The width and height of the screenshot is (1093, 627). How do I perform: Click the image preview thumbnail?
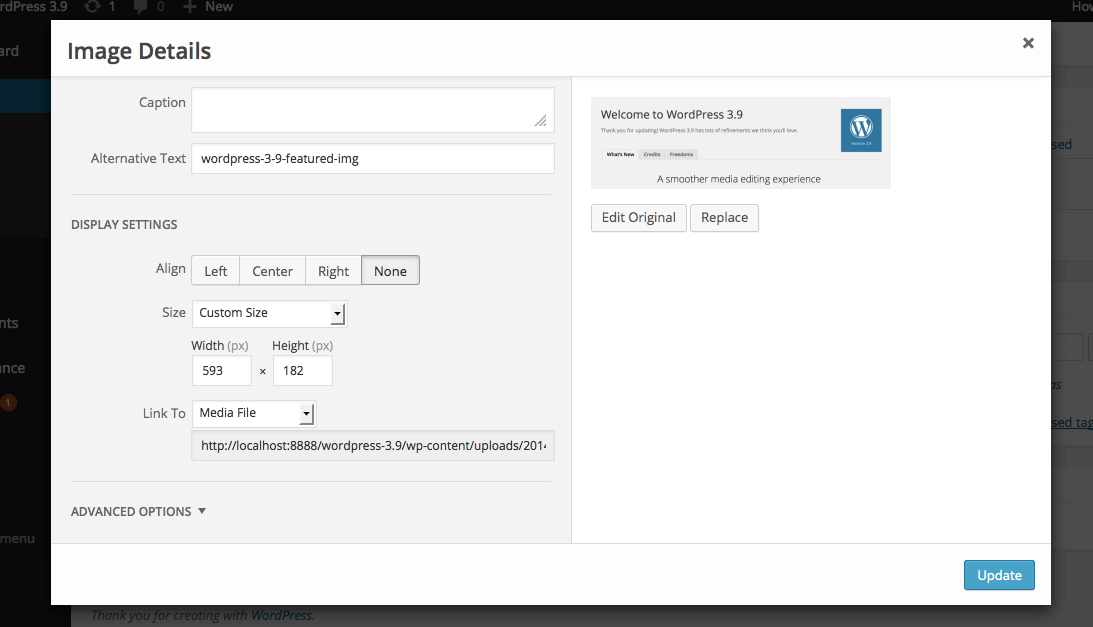click(x=741, y=143)
